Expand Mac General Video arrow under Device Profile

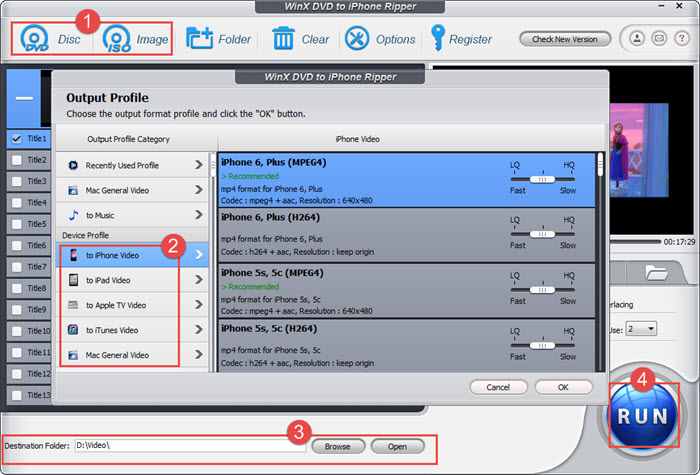click(199, 355)
